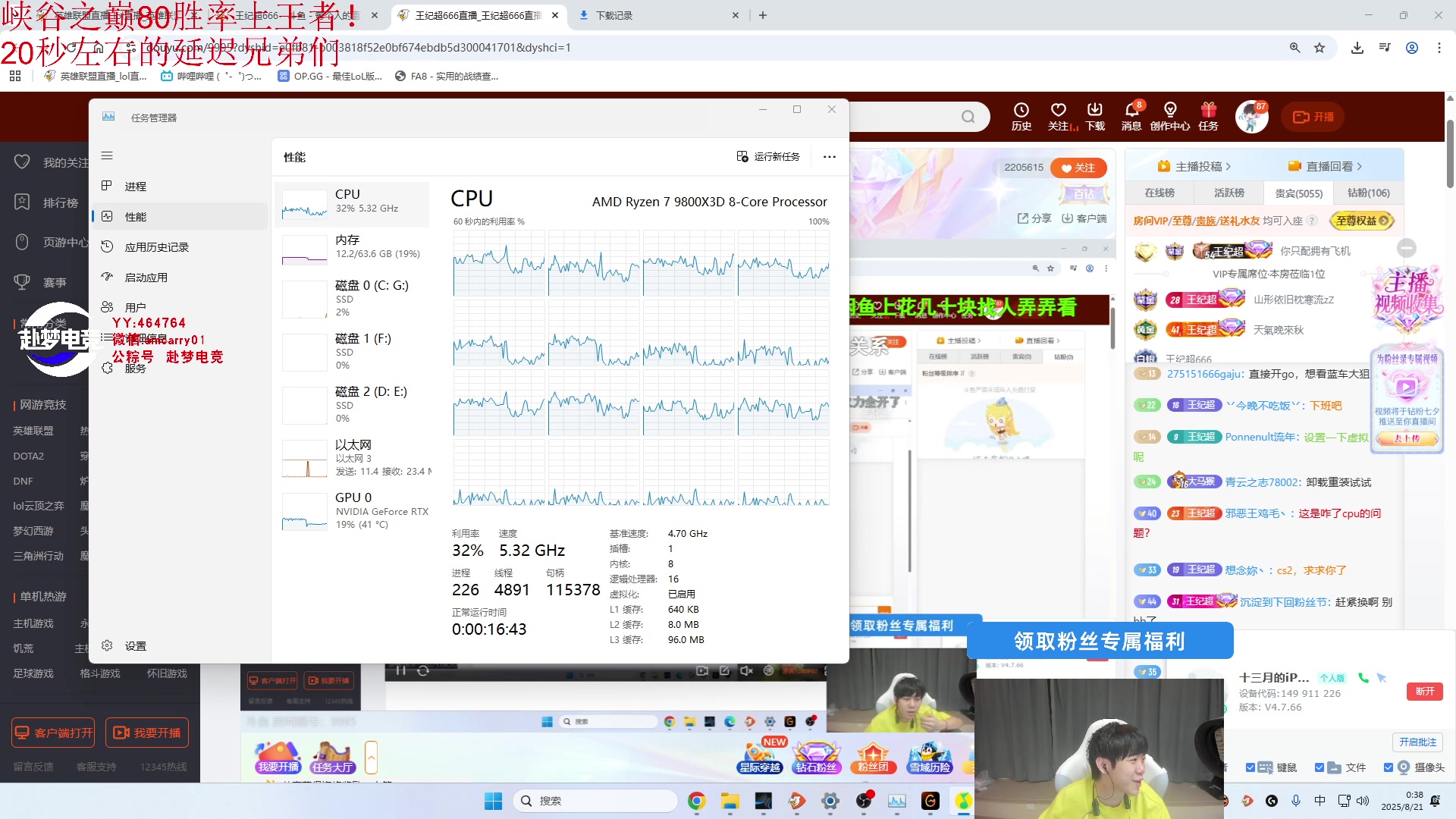Click 分享 (Share) link under stream
This screenshot has width=1456, height=819.
(x=1034, y=218)
